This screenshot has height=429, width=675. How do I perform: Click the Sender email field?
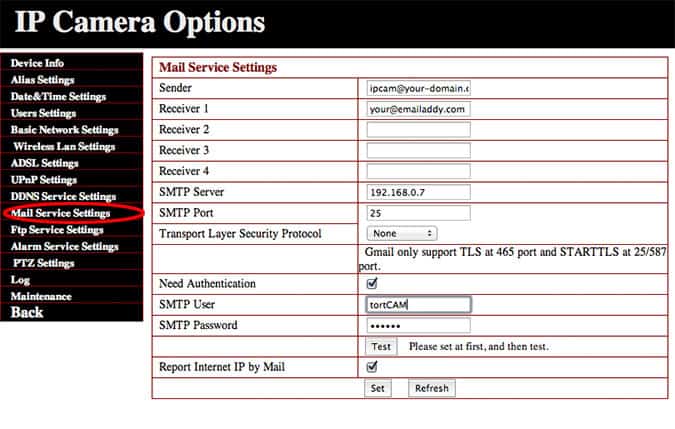click(418, 88)
